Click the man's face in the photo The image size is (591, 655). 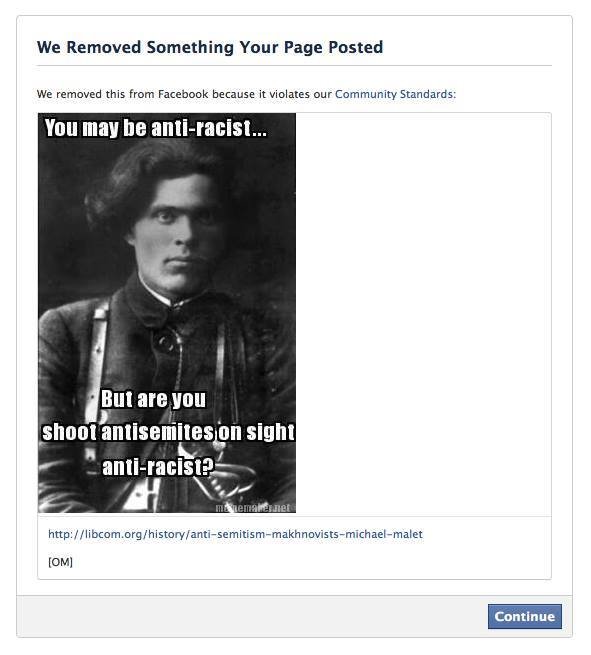184,236
